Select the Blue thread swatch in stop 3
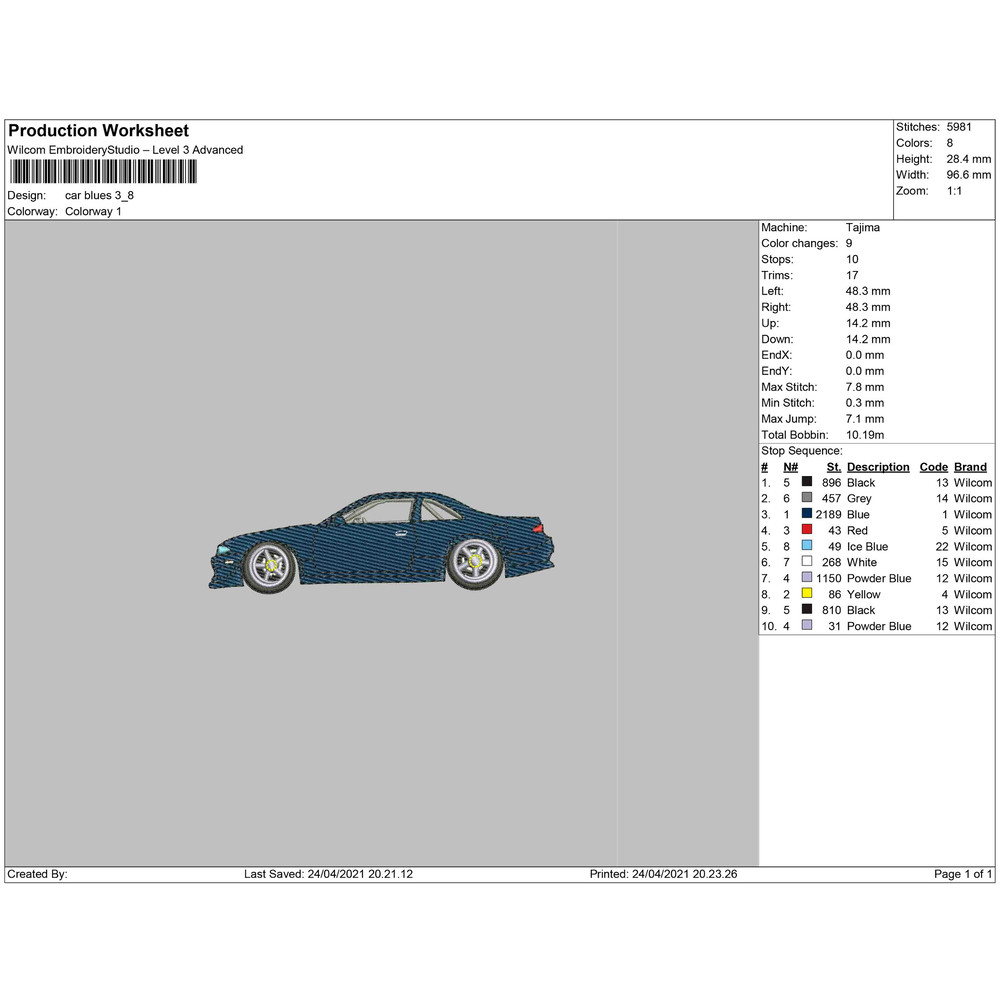This screenshot has width=1000, height=1000. [x=807, y=514]
